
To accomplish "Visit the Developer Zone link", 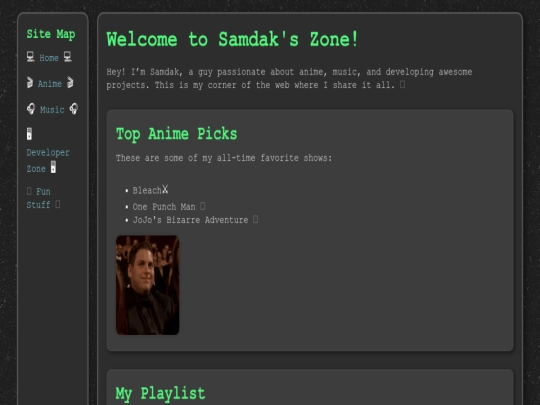I will [x=48, y=160].
